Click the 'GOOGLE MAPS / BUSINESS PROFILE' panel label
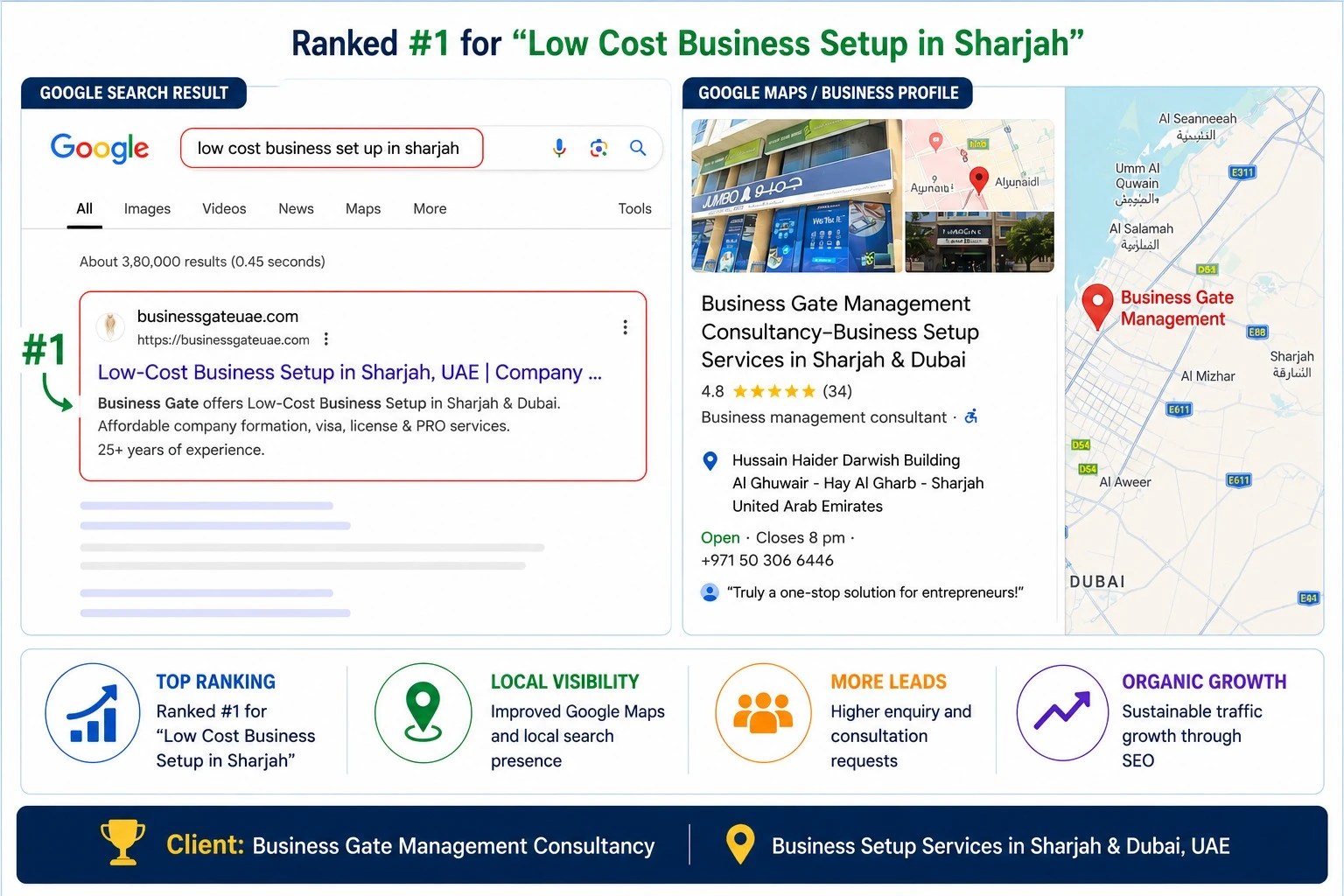Viewport: 1344px width, 896px height. [828, 93]
